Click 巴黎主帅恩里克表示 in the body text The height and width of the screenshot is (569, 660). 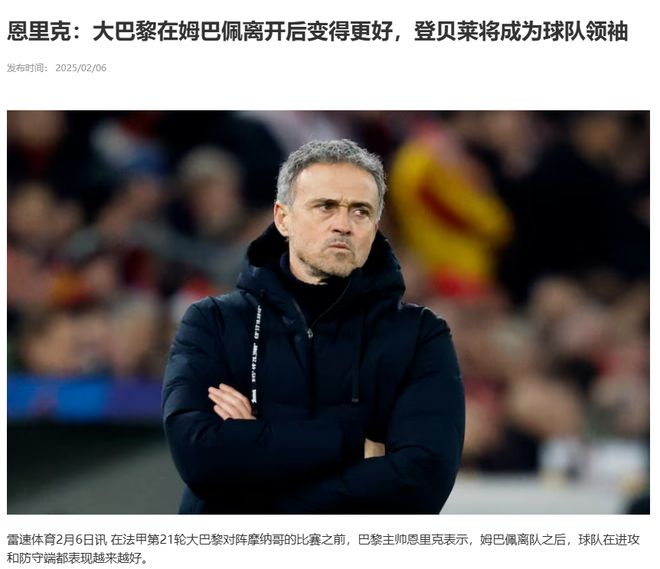click(413, 540)
